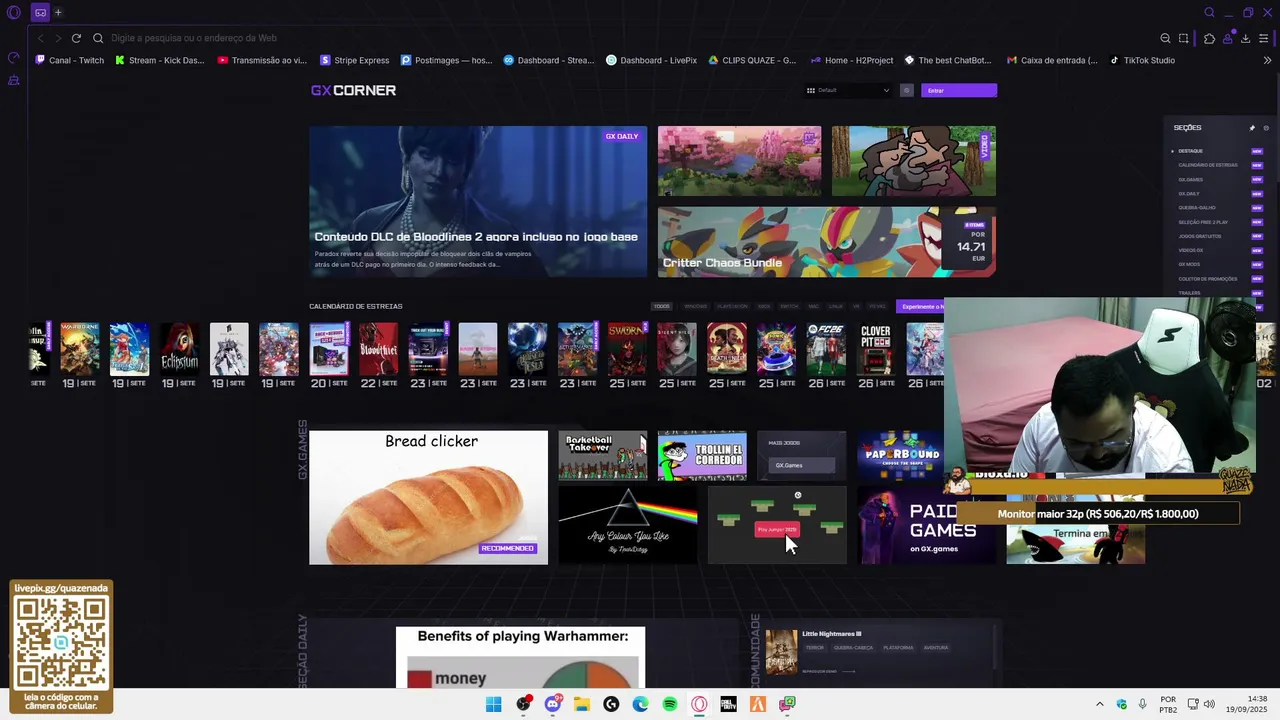Viewport: 1280px width, 720px height.
Task: Click the Entrar button
Action: coord(958,90)
